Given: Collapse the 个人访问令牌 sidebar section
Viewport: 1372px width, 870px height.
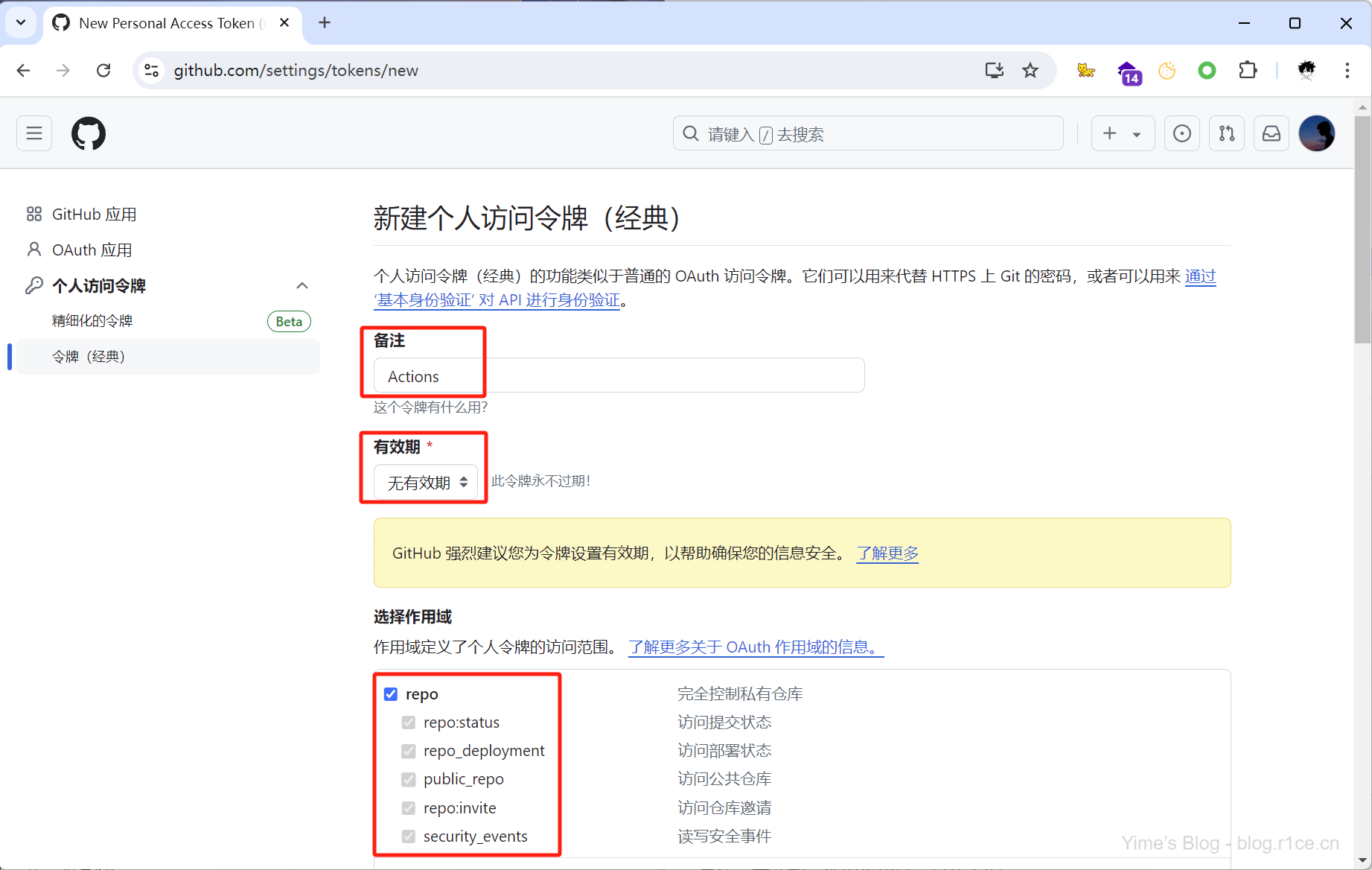Looking at the screenshot, I should 301,286.
